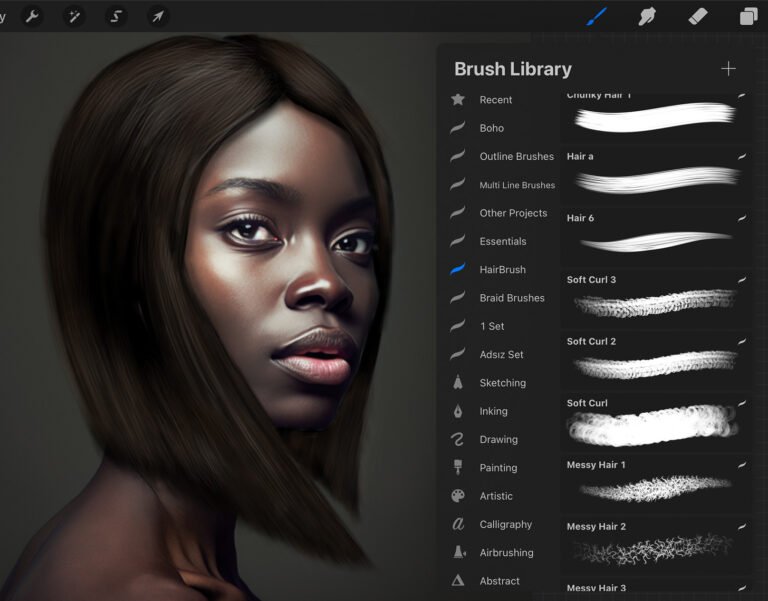This screenshot has height=601, width=768.
Task: Open the Actions wrench menu
Action: [x=32, y=17]
